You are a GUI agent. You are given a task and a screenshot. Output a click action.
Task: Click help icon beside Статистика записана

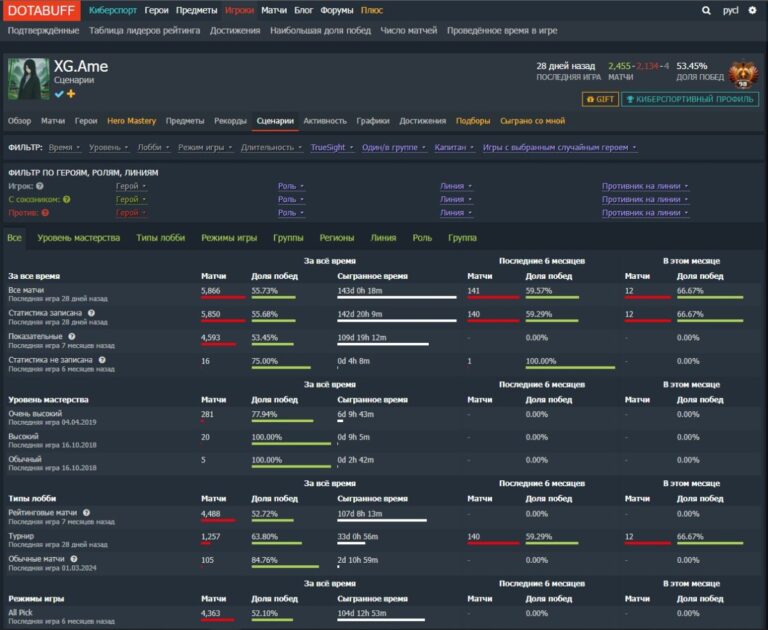coord(92,313)
